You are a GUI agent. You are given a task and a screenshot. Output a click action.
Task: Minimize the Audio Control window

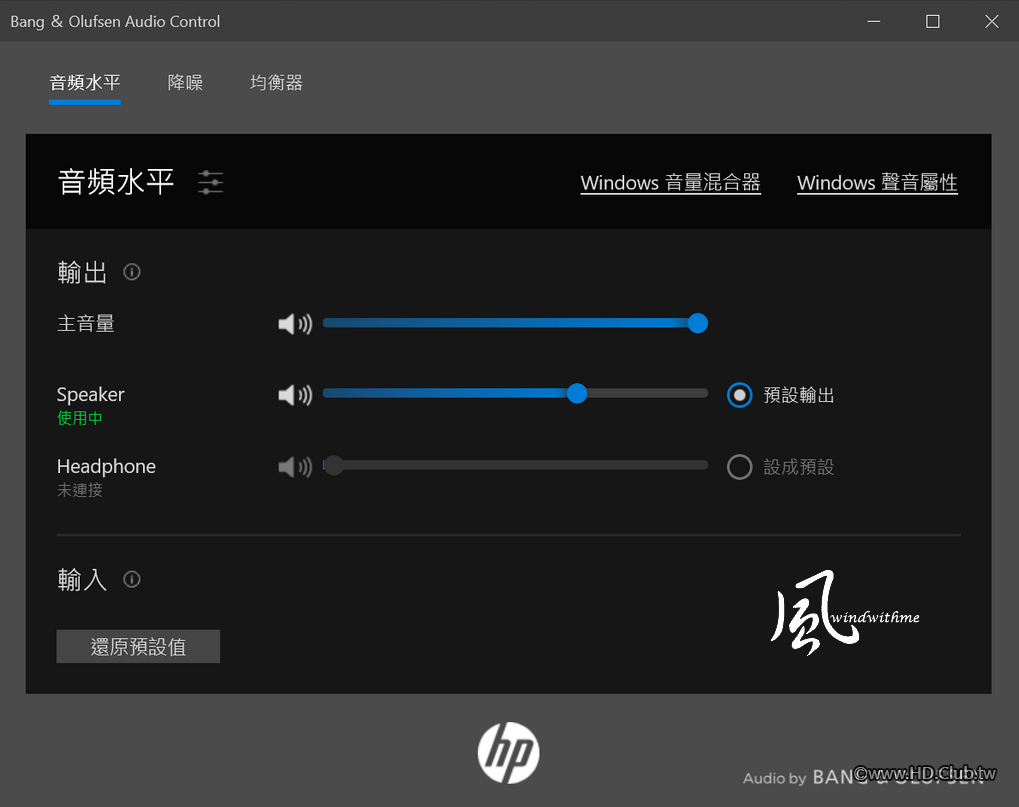(873, 21)
